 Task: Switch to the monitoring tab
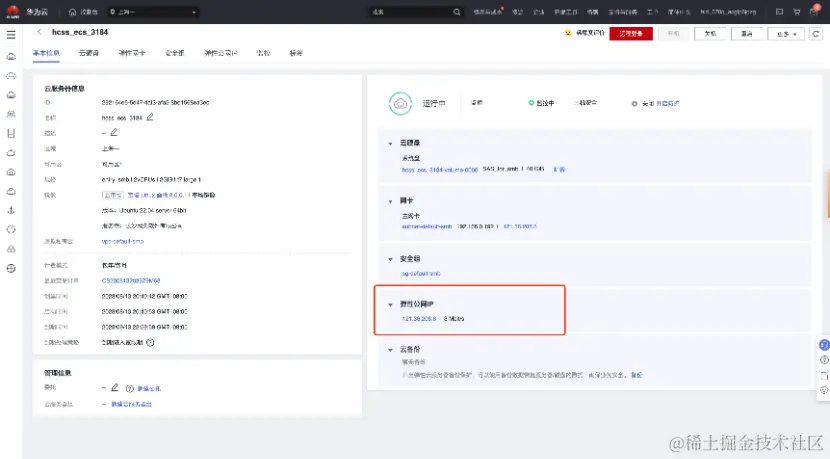coord(263,53)
